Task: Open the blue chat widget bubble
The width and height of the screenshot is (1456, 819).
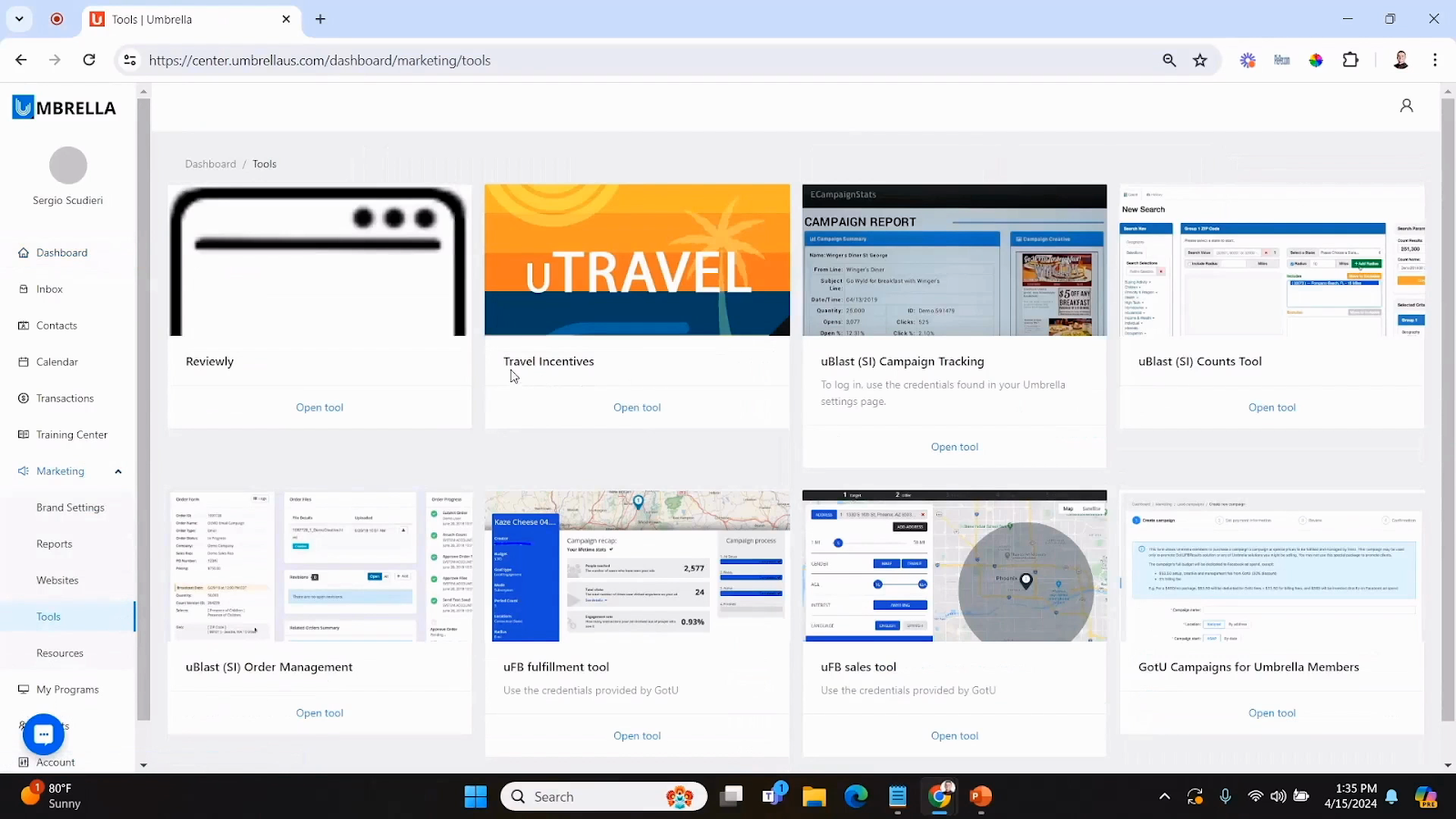Action: coord(44,734)
